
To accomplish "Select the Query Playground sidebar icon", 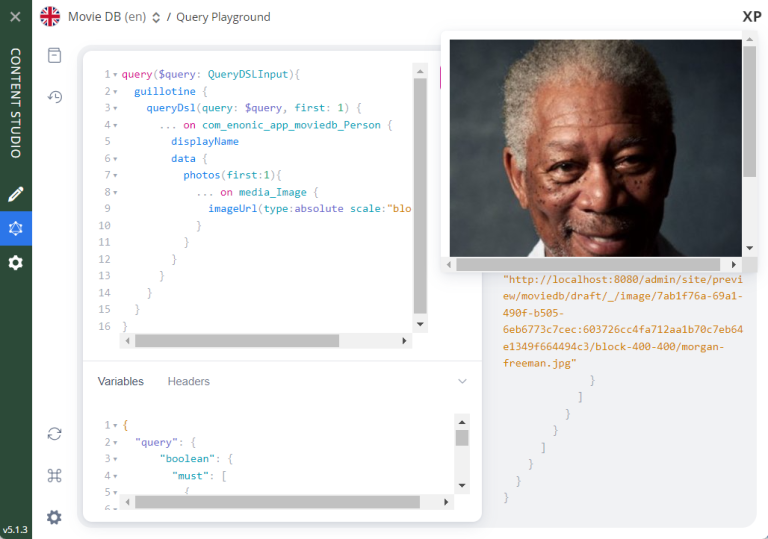I will (x=15, y=228).
